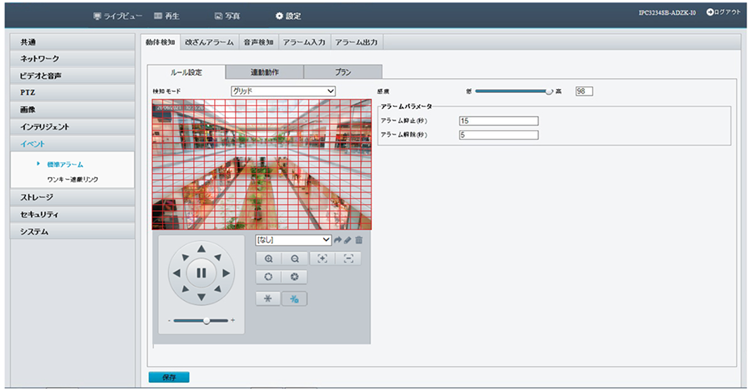Viewport: 751px width, 391px height.
Task: Expand the システム sidebar section
Action: click(72, 231)
